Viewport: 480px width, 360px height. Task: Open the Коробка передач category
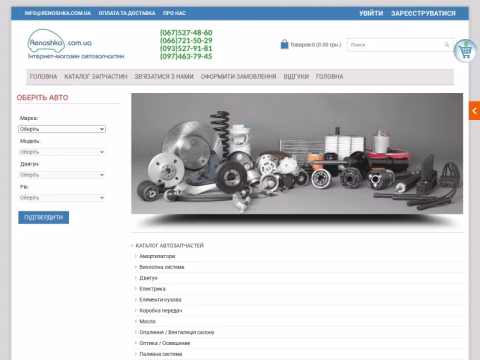pos(161,310)
